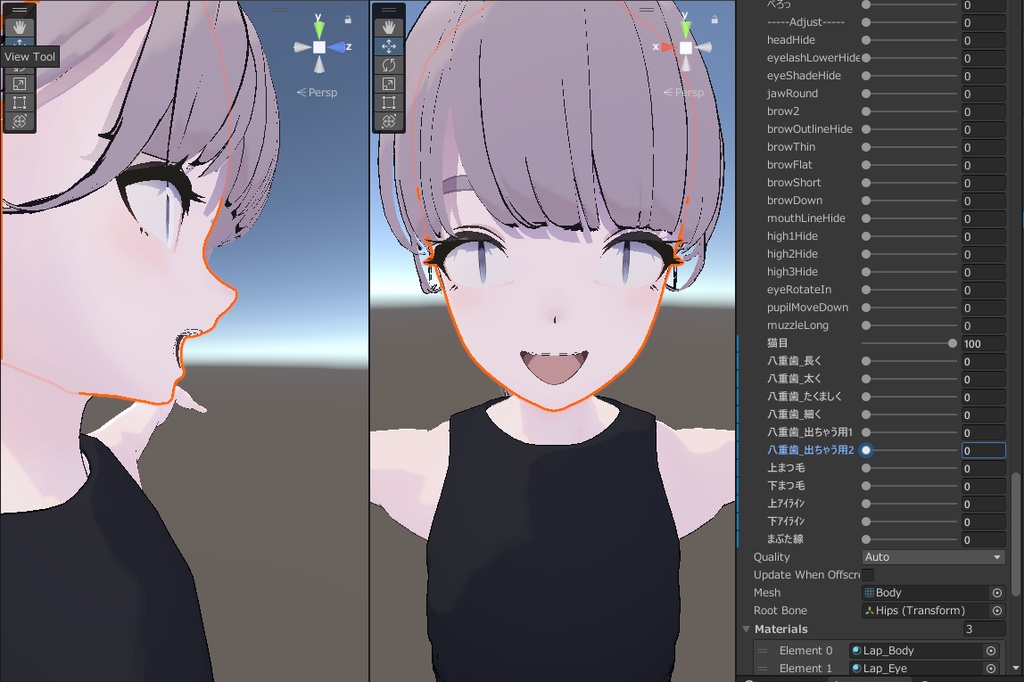Click the browOutlineHide label

coord(810,129)
